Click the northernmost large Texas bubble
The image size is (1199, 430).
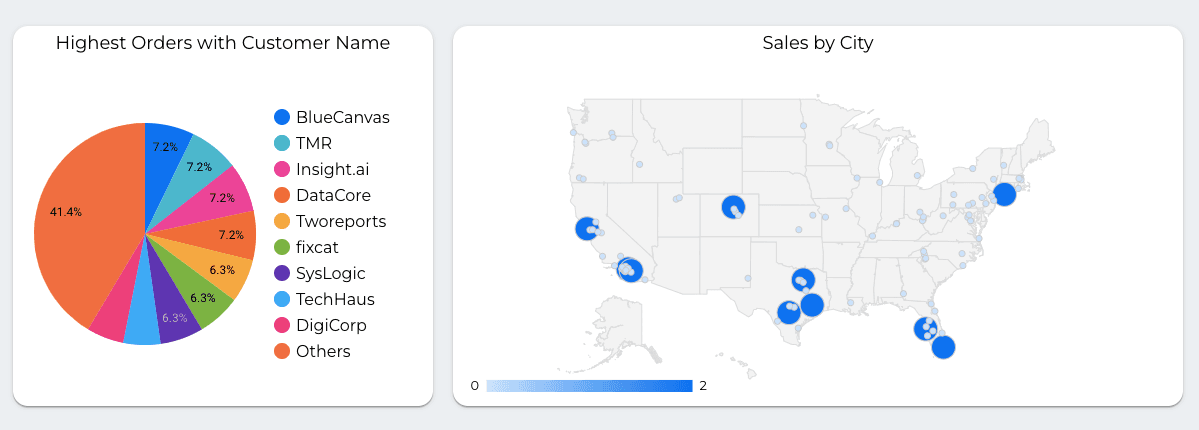803,280
